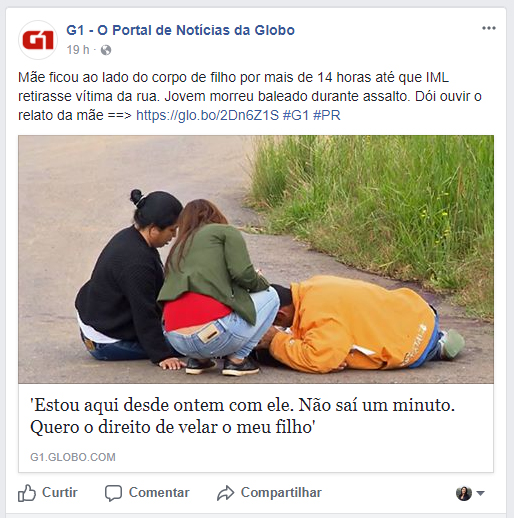This screenshot has width=514, height=518.
Task: Click the post text beginning 'Mãe ficou ao lado'
Action: click(250, 96)
